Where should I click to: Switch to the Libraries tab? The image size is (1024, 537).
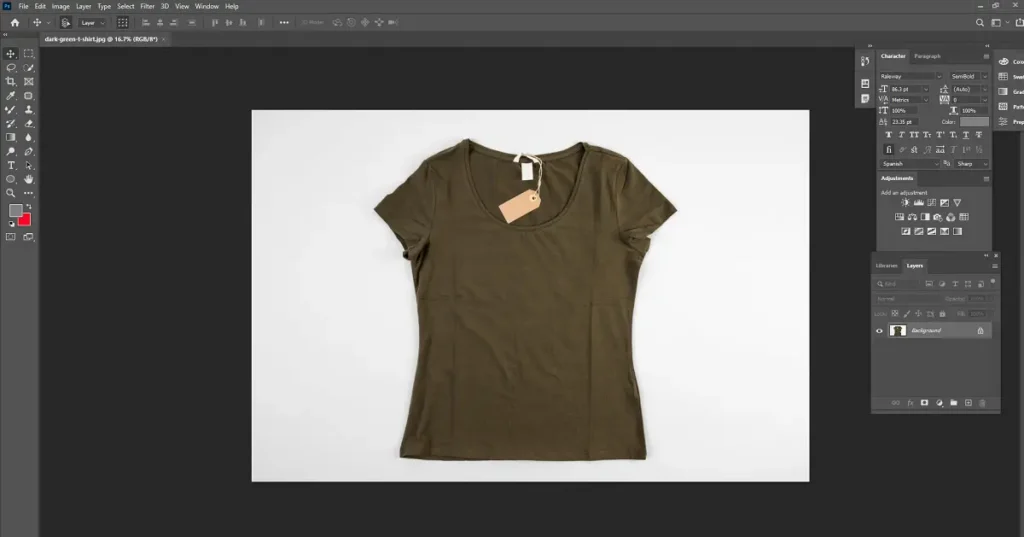point(886,266)
